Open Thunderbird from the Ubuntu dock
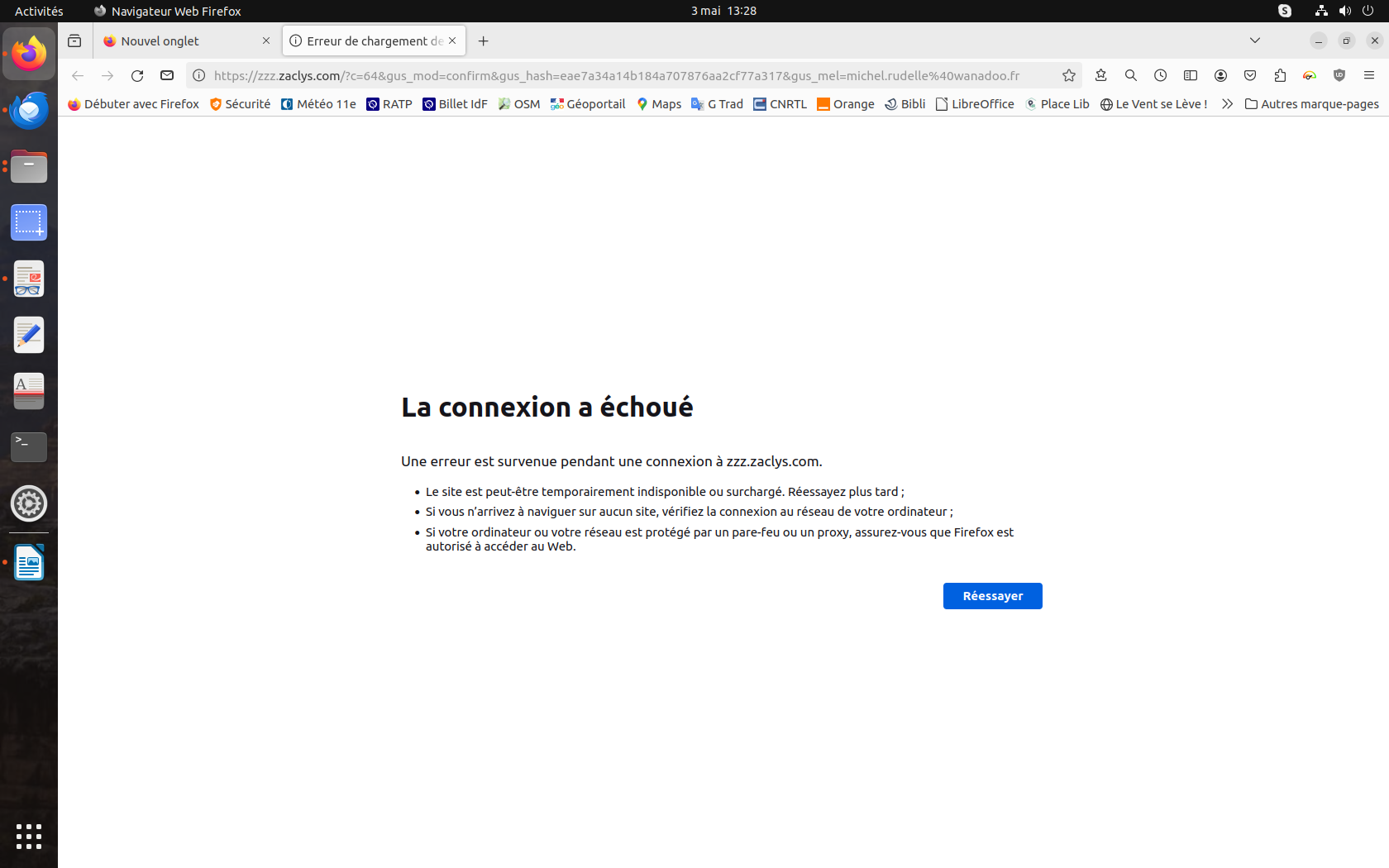The image size is (1389, 868). point(29,111)
